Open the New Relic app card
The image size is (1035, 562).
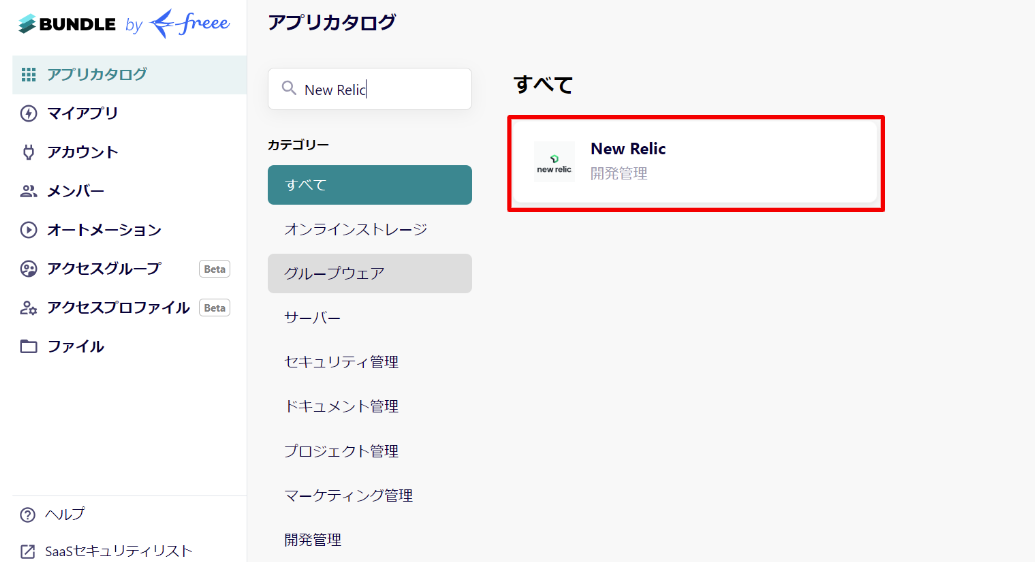tap(695, 162)
